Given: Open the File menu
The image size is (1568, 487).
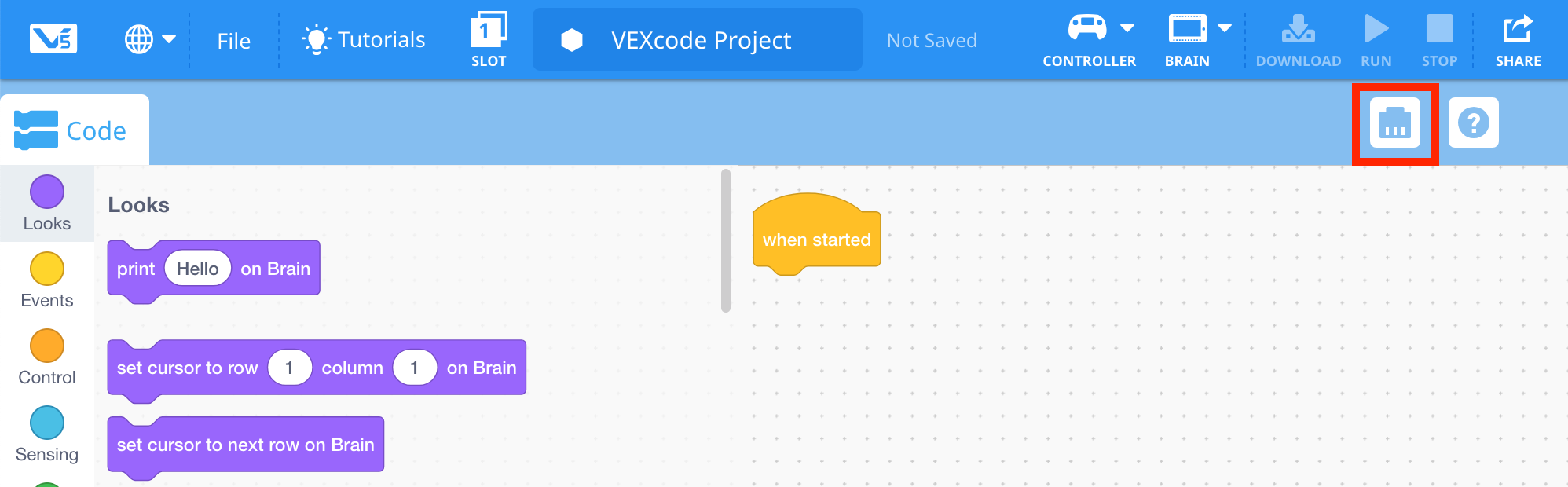Looking at the screenshot, I should [233, 39].
